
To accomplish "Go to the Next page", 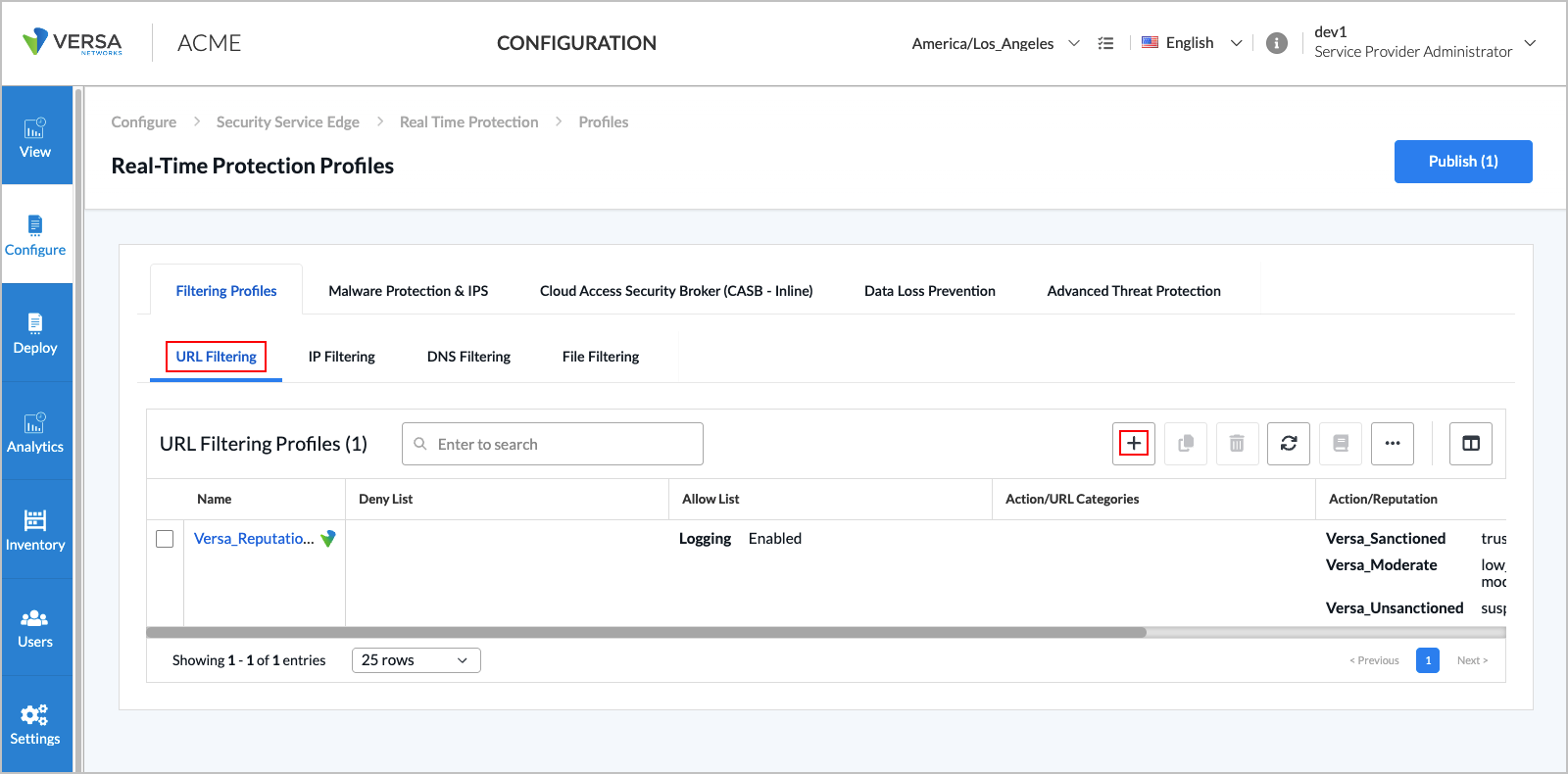I will coord(1472,660).
